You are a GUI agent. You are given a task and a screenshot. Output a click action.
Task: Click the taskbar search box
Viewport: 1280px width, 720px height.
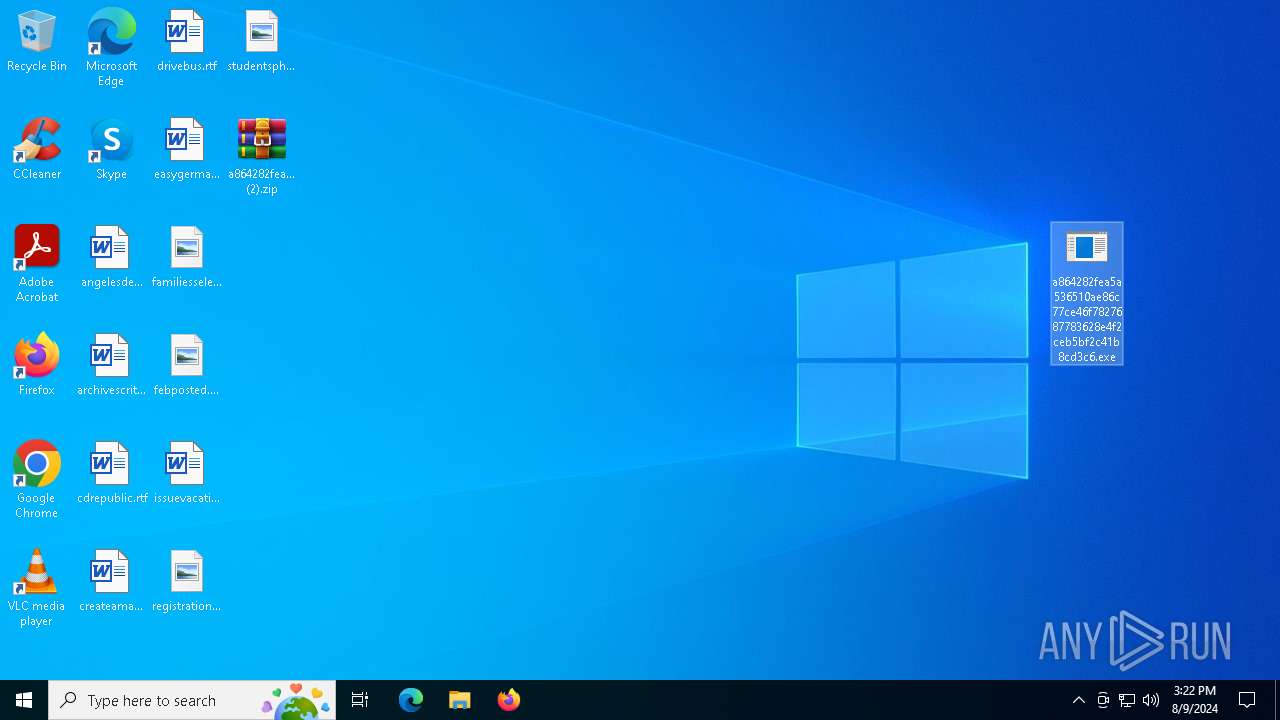pyautogui.click(x=192, y=700)
